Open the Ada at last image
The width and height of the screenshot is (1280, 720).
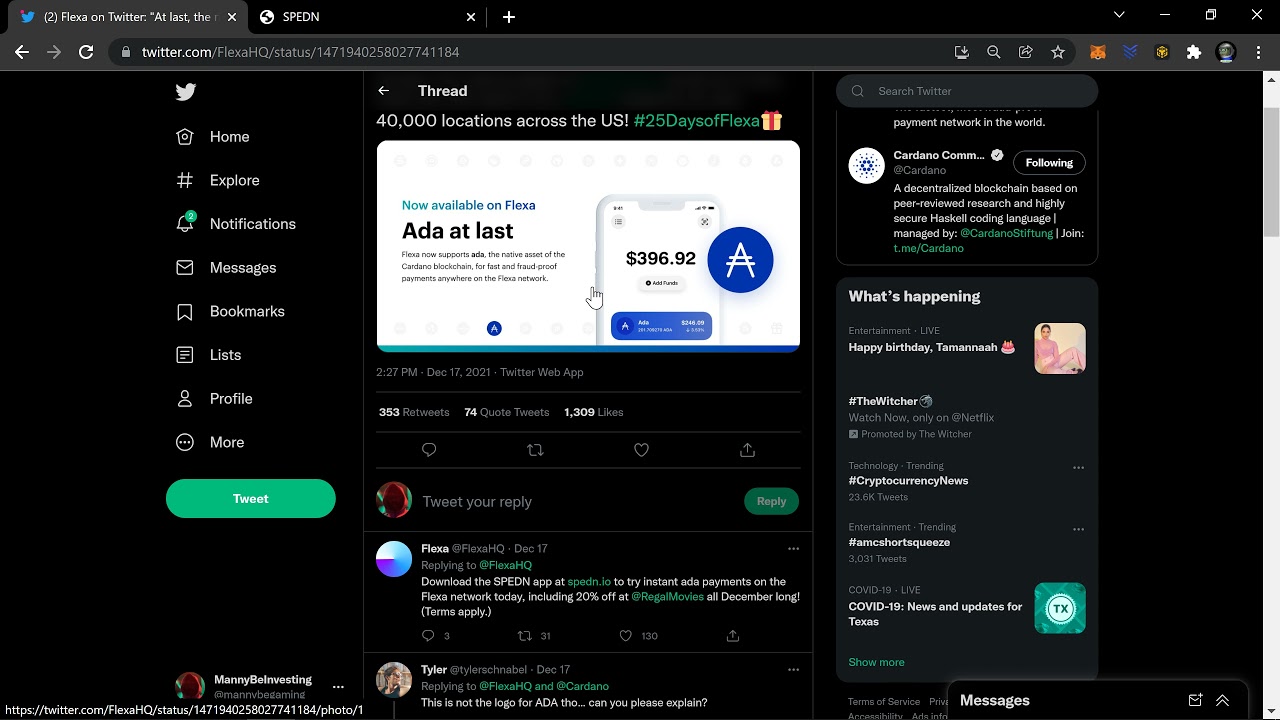click(x=588, y=246)
